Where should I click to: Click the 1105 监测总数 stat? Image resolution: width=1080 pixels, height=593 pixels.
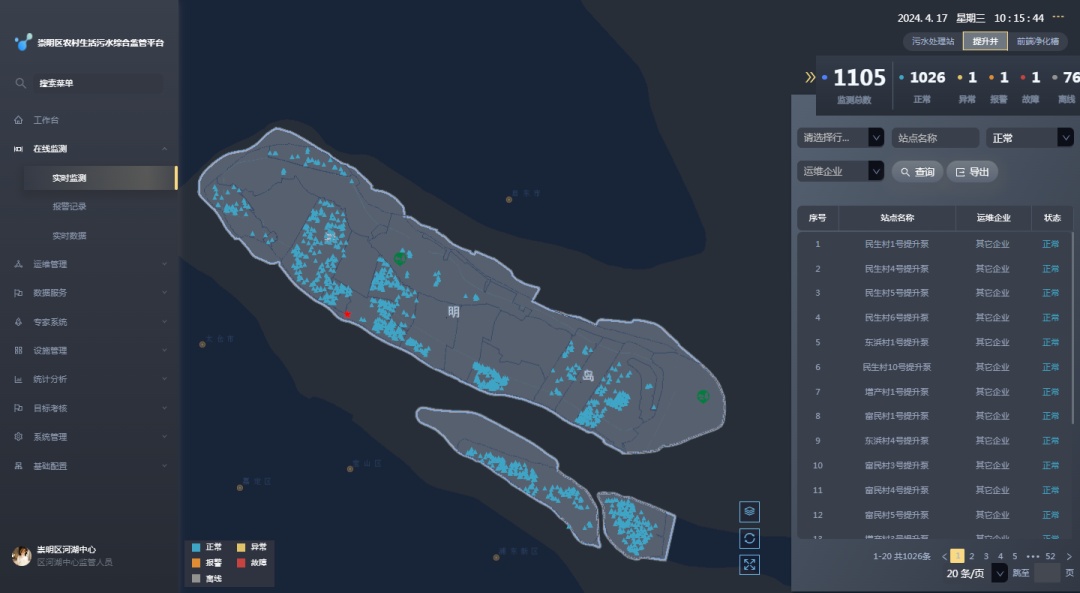click(854, 85)
